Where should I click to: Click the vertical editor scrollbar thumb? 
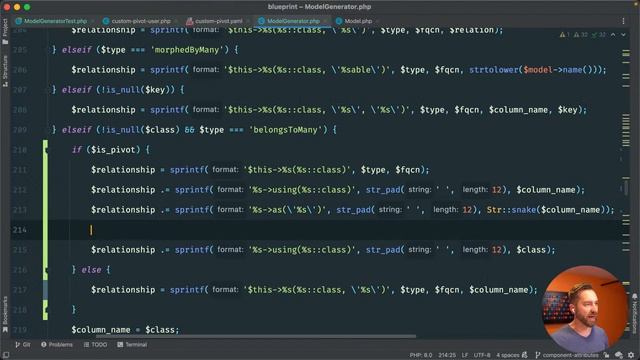click(627, 187)
